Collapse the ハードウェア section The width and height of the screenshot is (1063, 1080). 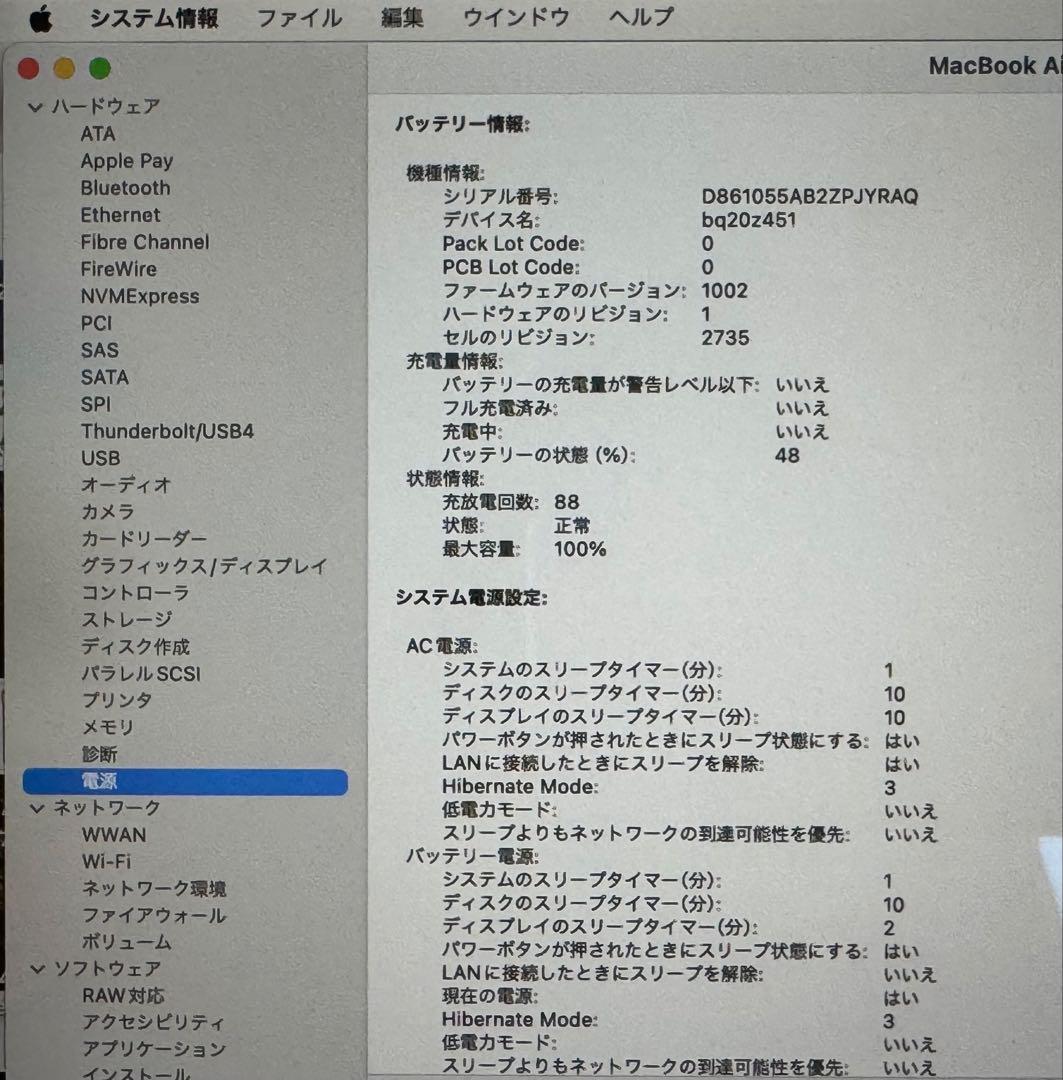click(x=36, y=107)
